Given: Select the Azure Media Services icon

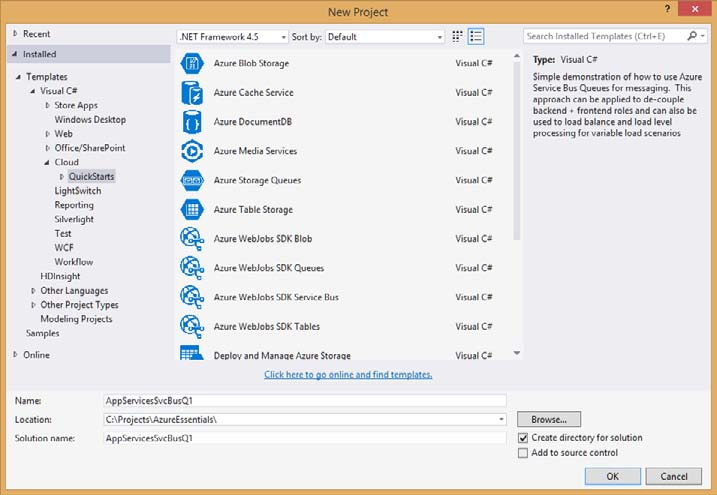Looking at the screenshot, I should pyautogui.click(x=192, y=151).
